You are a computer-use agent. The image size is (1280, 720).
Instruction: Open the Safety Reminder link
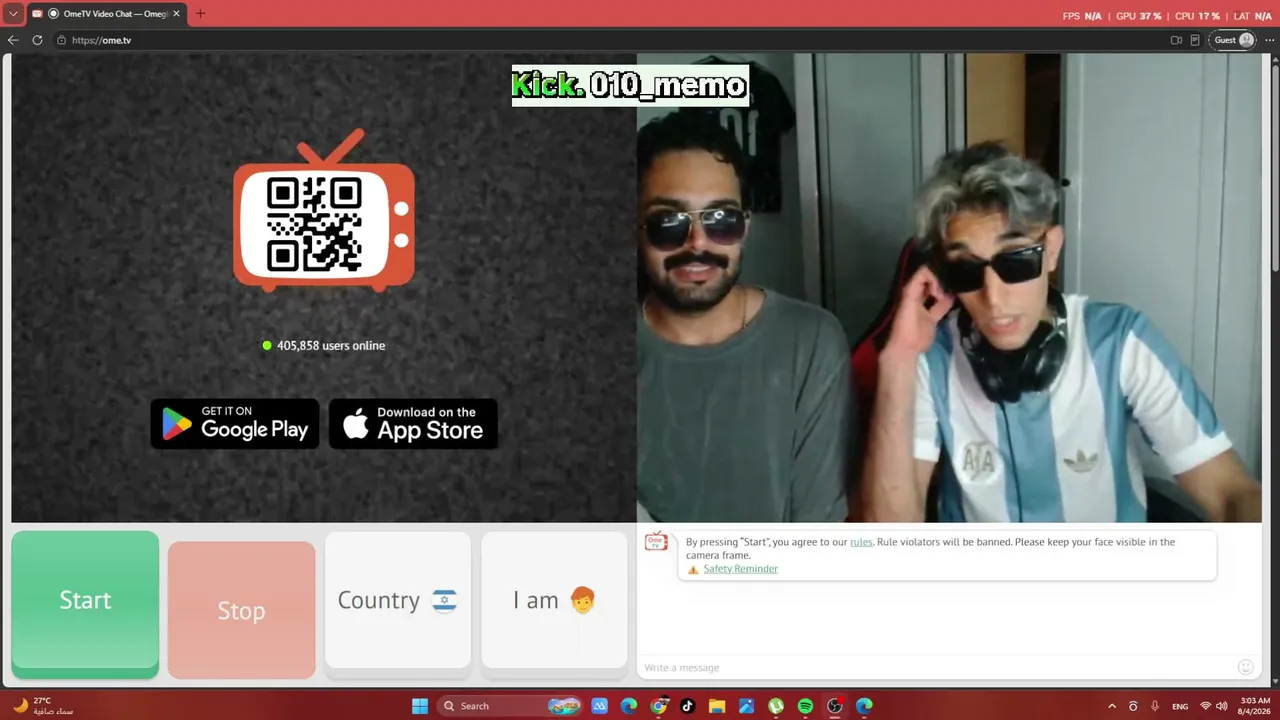tap(740, 569)
